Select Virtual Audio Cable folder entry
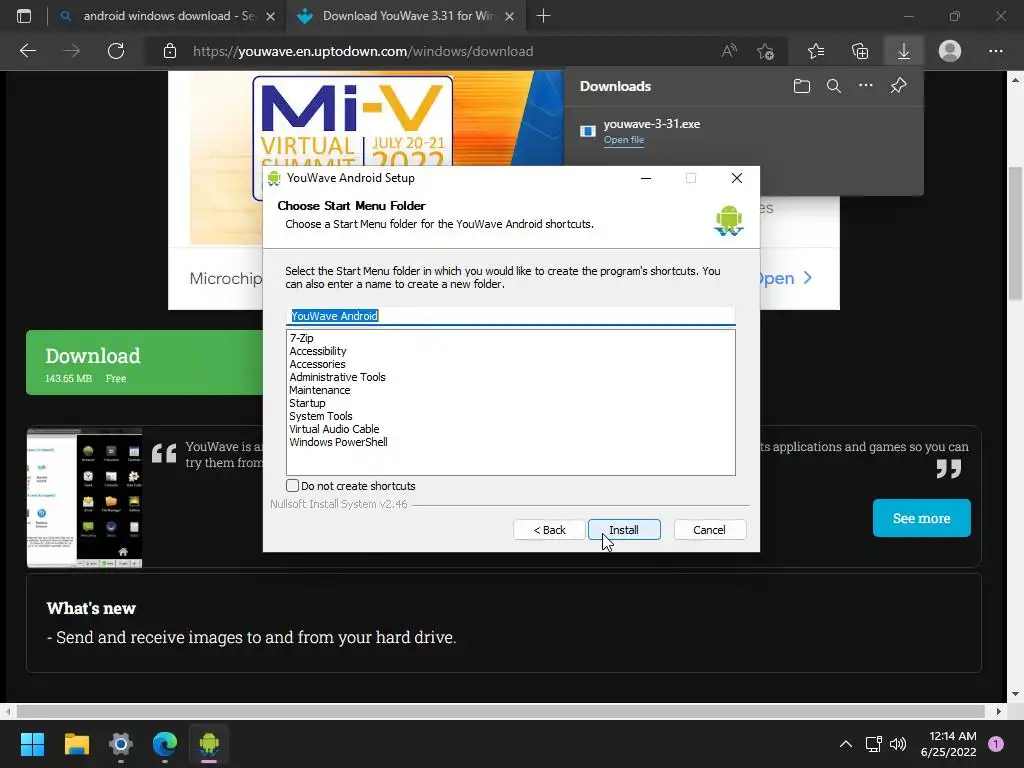Screen dimensions: 1024x768 tap(334, 429)
